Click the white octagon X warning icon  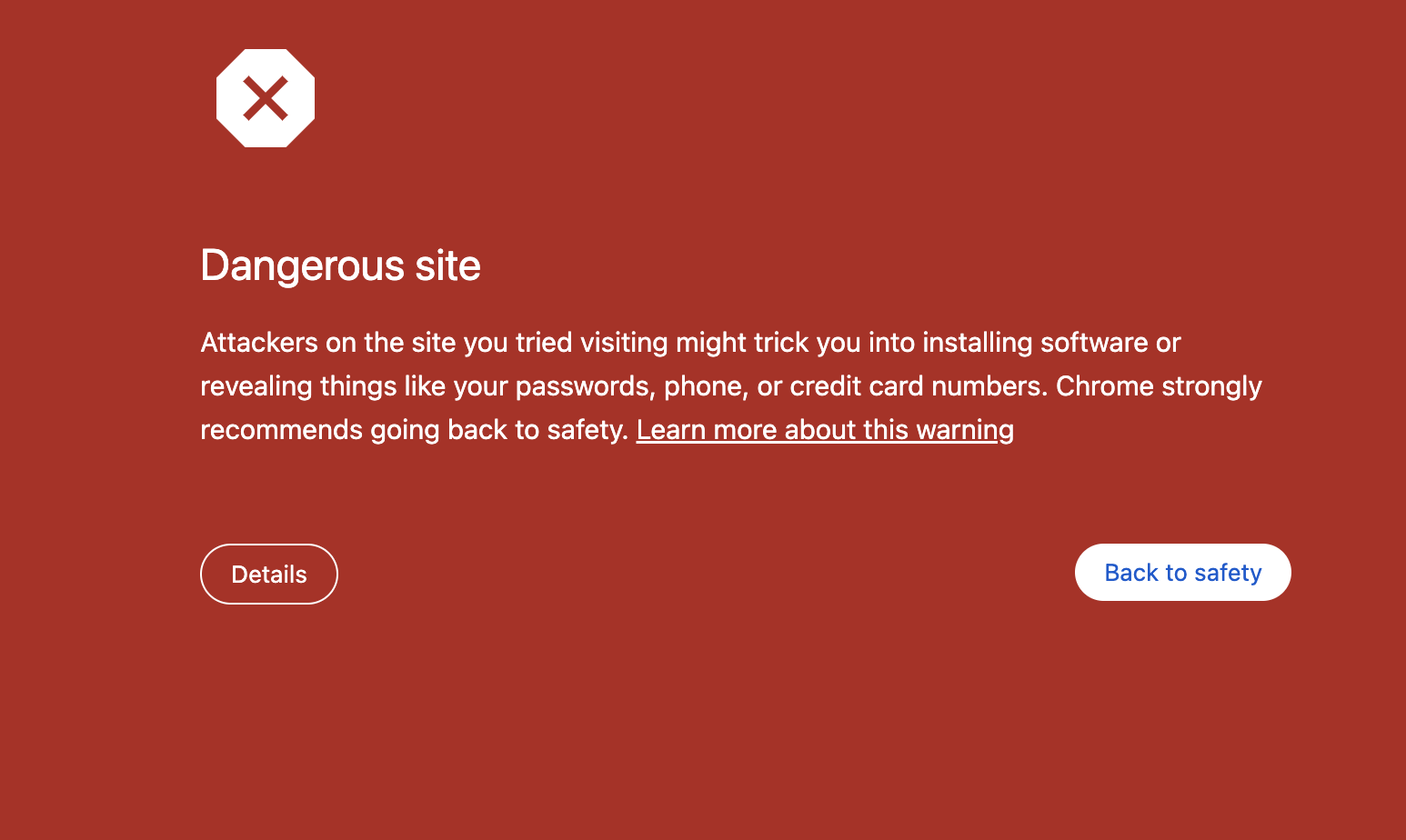[x=266, y=98]
